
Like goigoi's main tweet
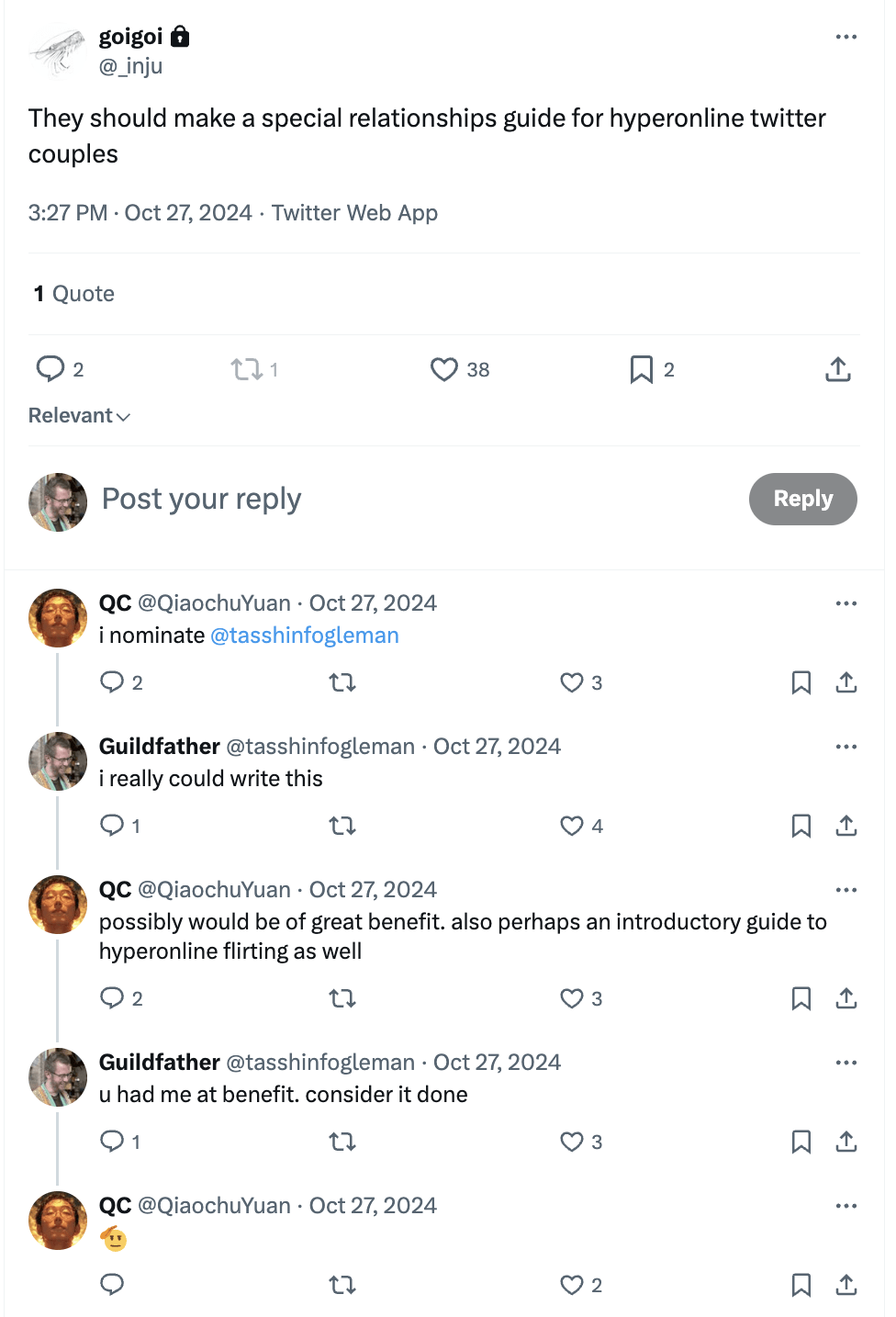coord(444,369)
